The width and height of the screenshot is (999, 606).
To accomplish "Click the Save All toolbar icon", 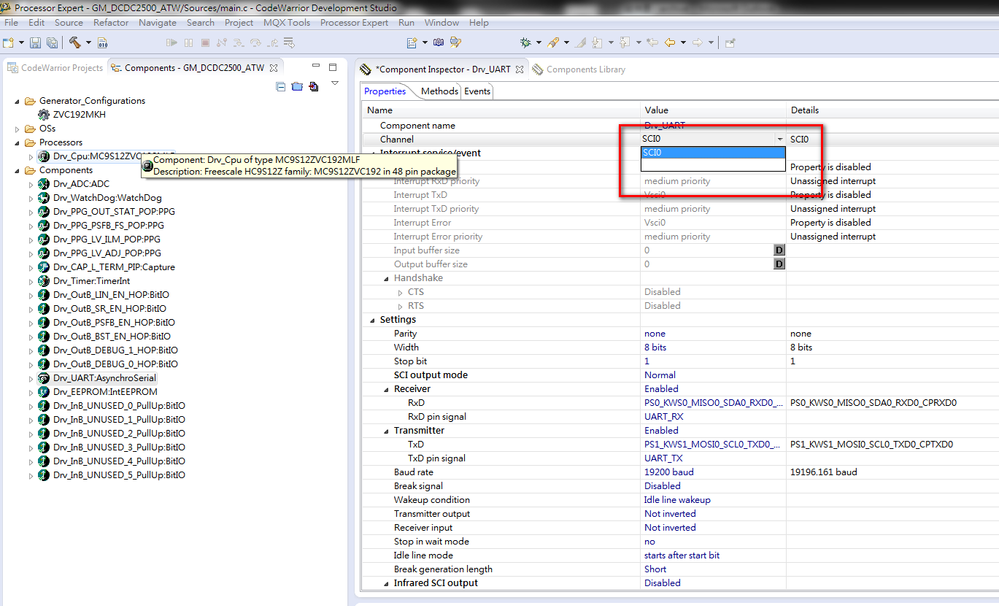I will point(52,43).
